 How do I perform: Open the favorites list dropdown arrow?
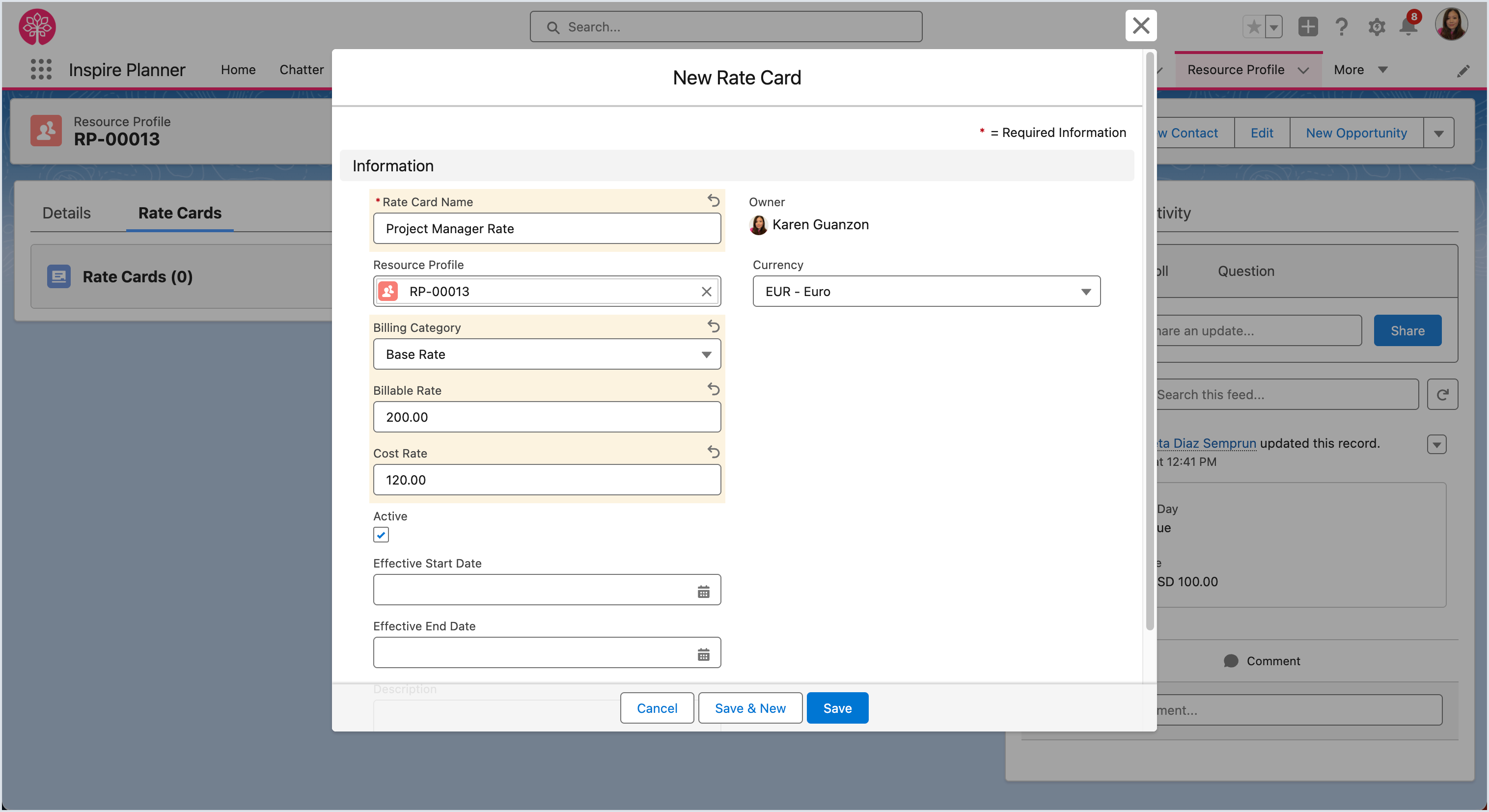point(1273,27)
